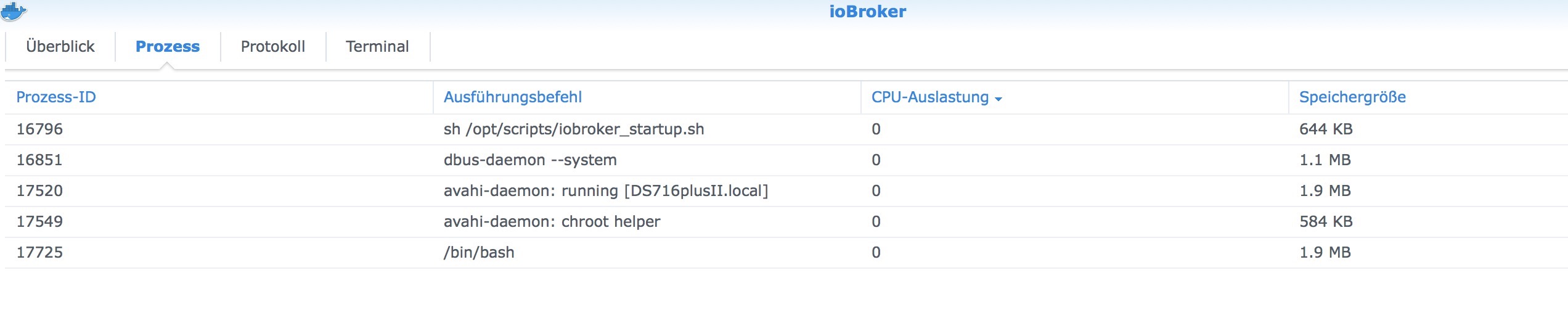The height and width of the screenshot is (323, 1568).
Task: Select the /bin/bash process row
Action: [x=479, y=253]
